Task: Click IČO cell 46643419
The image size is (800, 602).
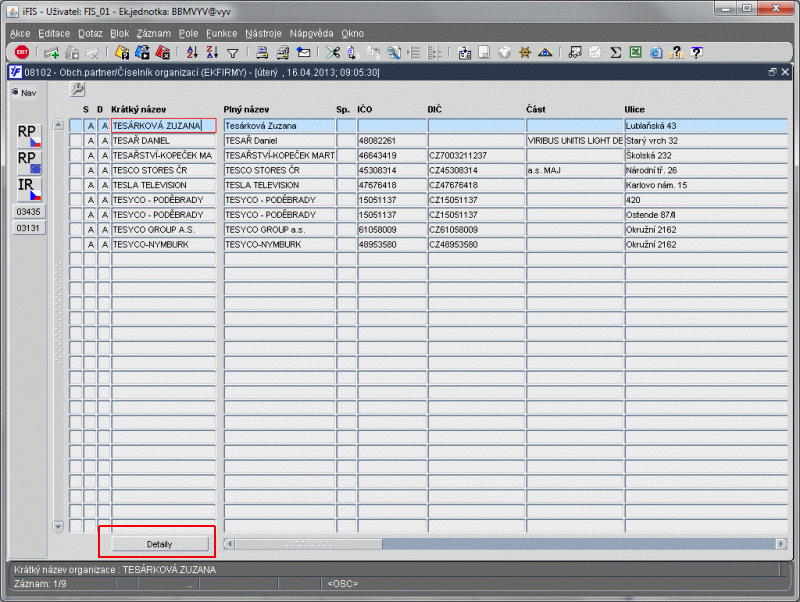Action: coord(392,155)
